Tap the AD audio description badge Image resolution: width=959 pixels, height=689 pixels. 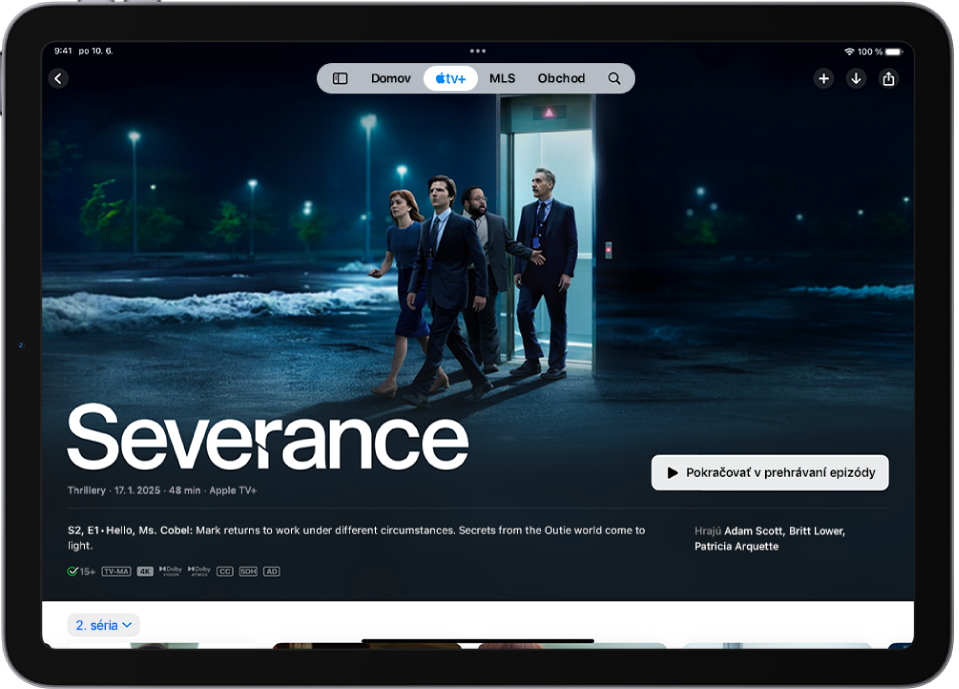[x=271, y=571]
